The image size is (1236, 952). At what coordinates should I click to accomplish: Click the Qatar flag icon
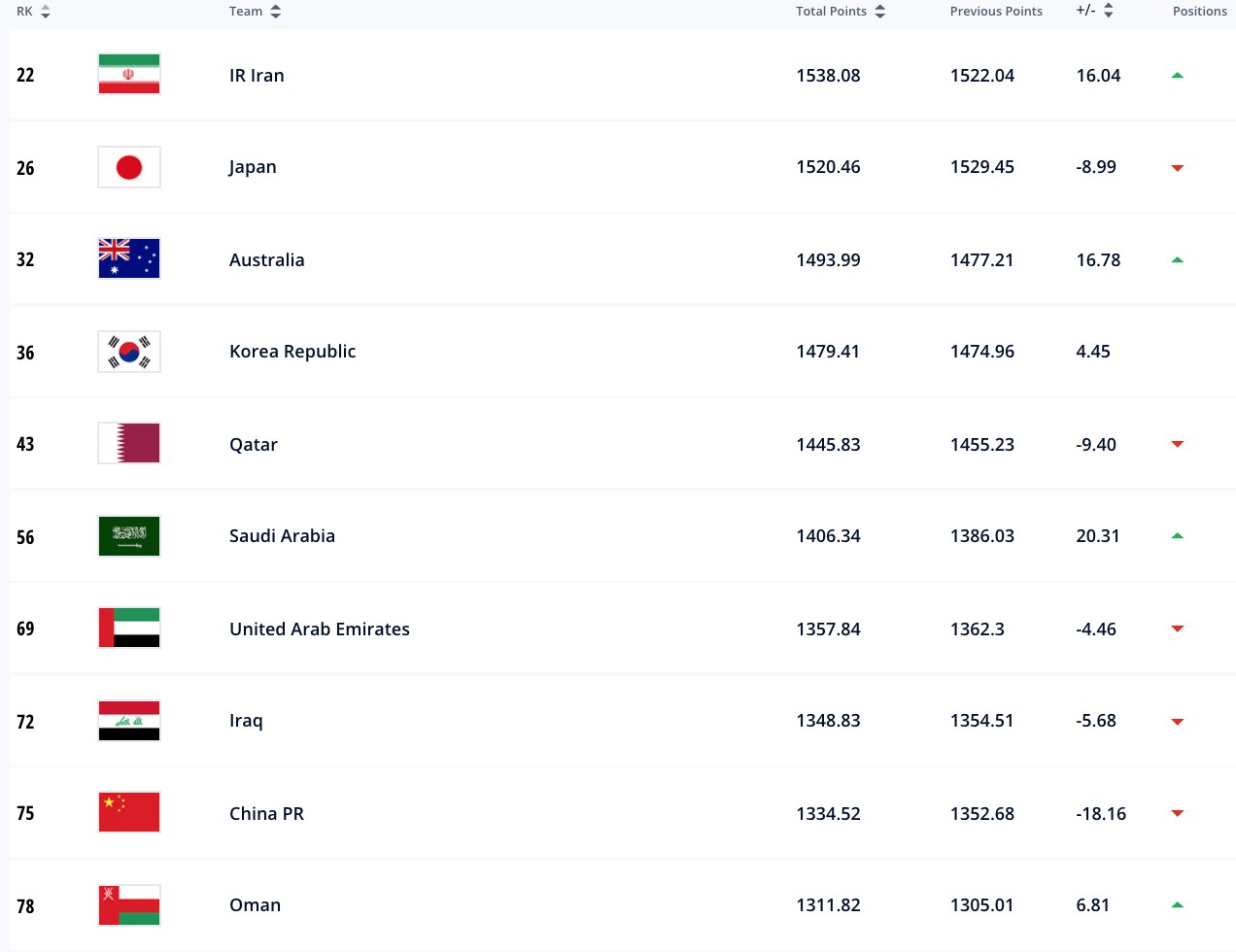pos(129,444)
